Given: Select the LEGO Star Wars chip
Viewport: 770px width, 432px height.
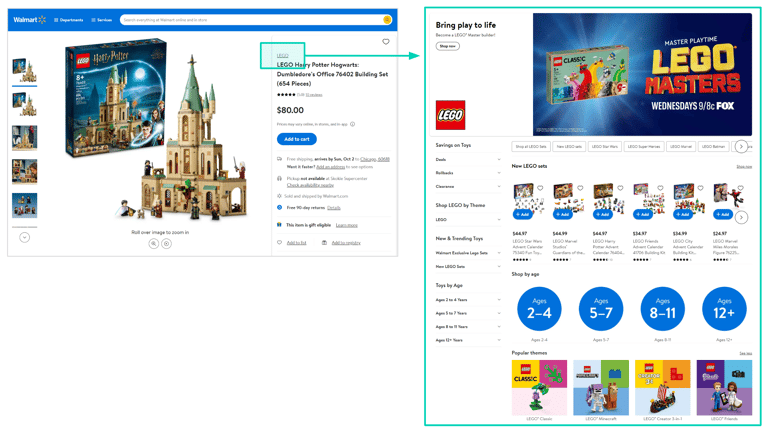Looking at the screenshot, I should (605, 146).
